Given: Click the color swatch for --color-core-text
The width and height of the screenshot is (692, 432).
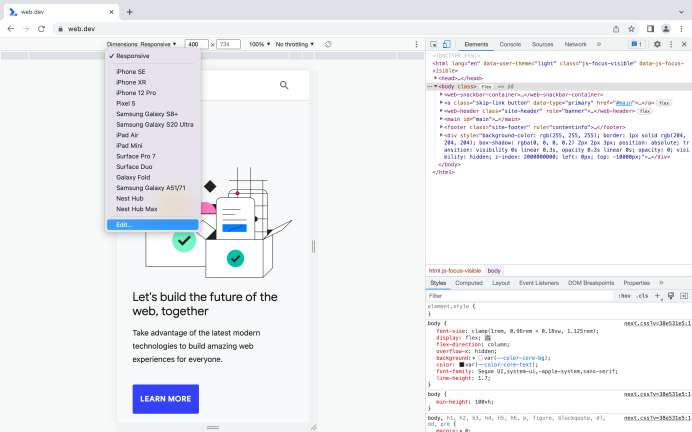Looking at the screenshot, I should coord(461,365).
